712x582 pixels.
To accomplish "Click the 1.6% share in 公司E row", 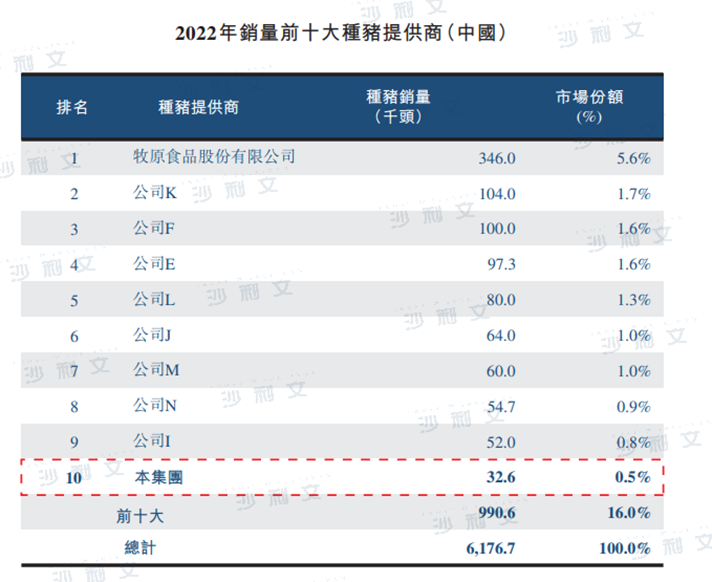I will pyautogui.click(x=634, y=264).
